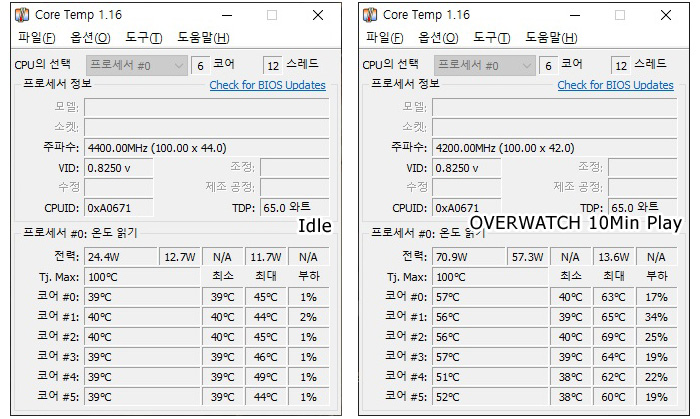Open 옵션(O) menu in left window
The width and height of the screenshot is (700, 419).
[90, 37]
